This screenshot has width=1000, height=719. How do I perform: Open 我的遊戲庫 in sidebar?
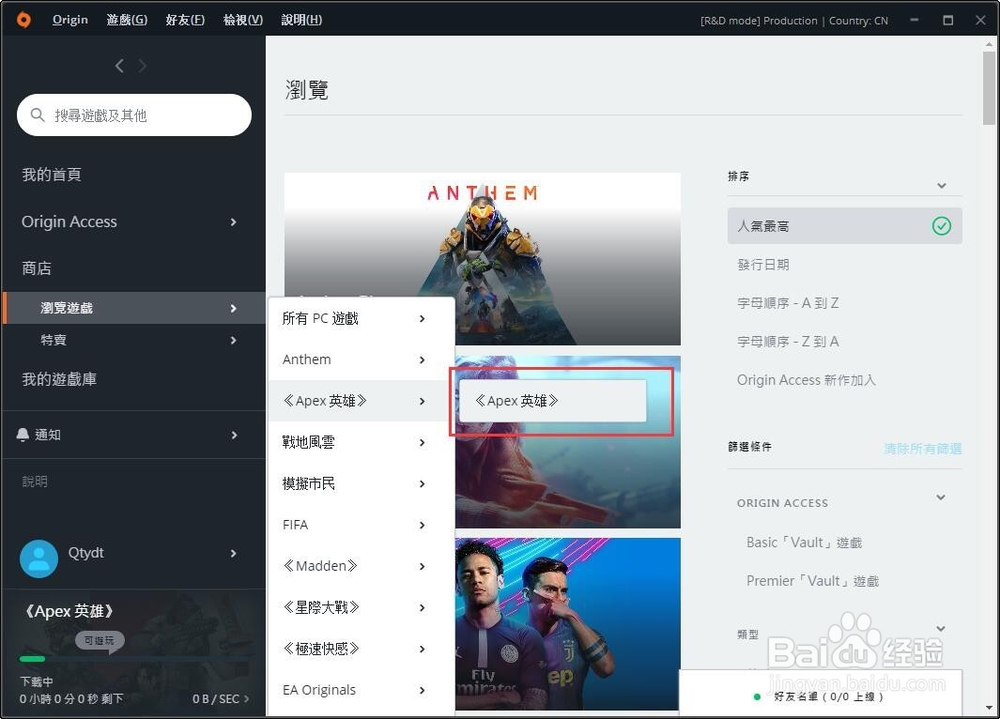coord(59,380)
